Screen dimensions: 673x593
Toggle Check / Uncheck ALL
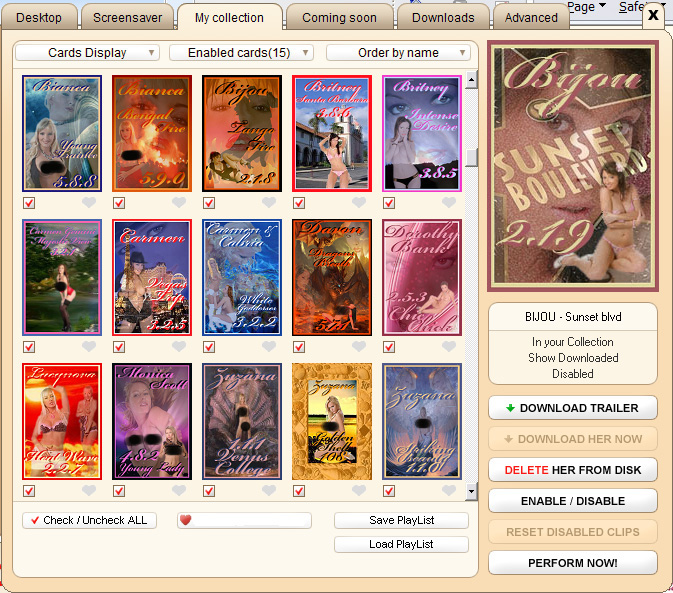(89, 520)
